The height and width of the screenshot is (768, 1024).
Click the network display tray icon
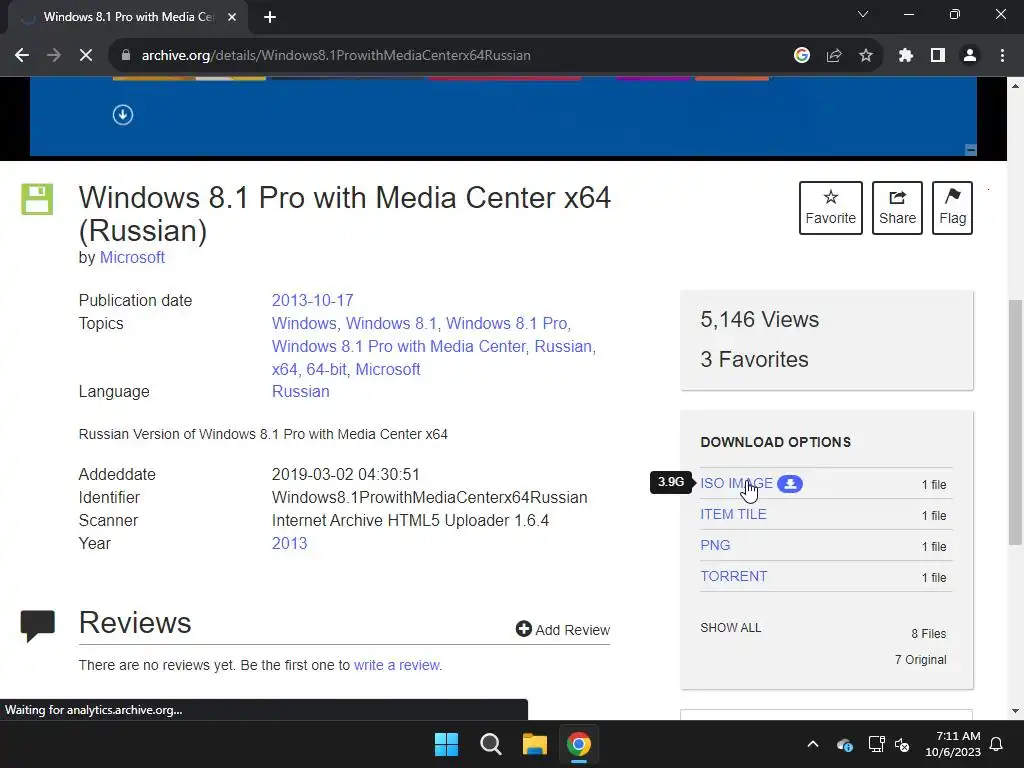pyautogui.click(x=876, y=744)
